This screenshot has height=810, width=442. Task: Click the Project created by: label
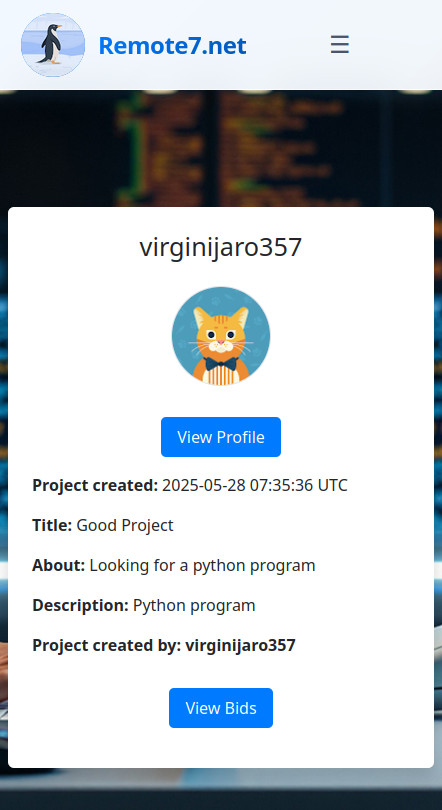pyautogui.click(x=106, y=645)
